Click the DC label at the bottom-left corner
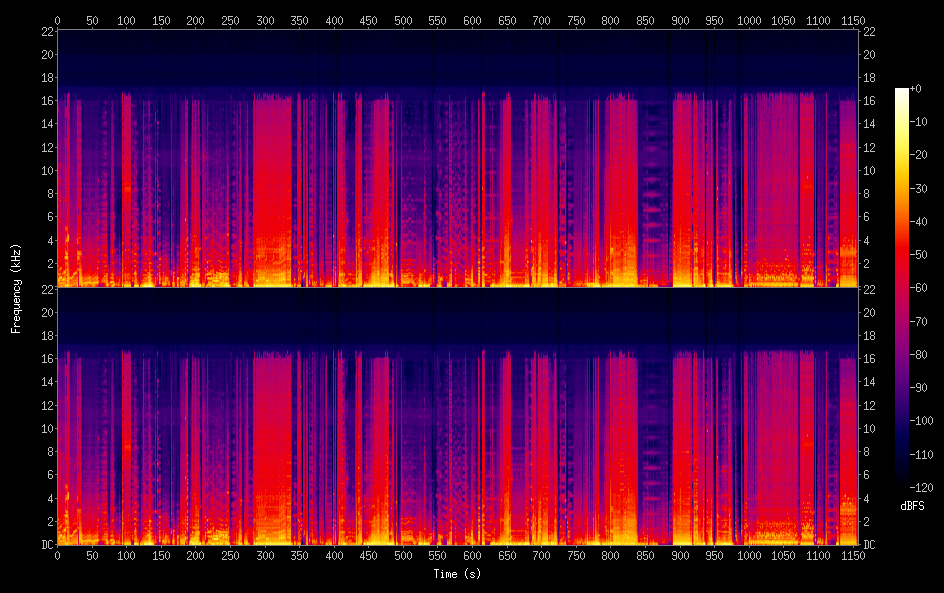 [x=45, y=545]
